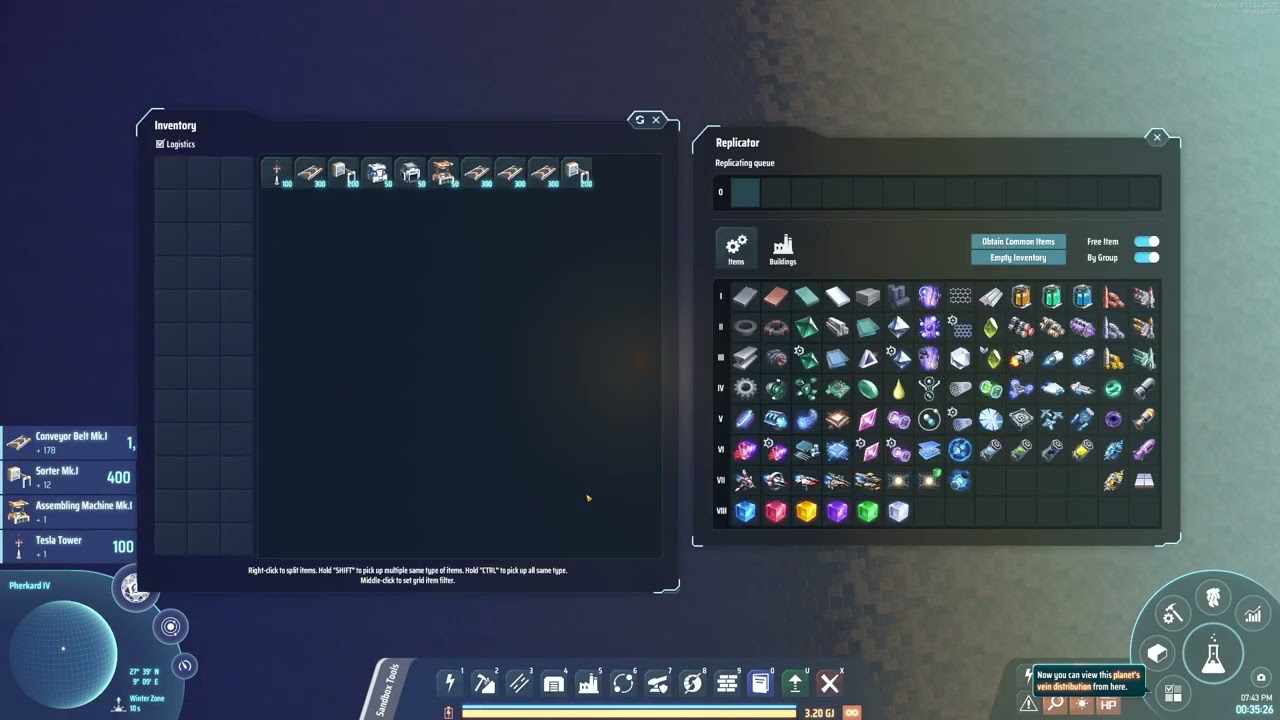Screen dimensions: 1280x720
Task: Take a screenshot with the camera icon
Action: (x=1261, y=678)
